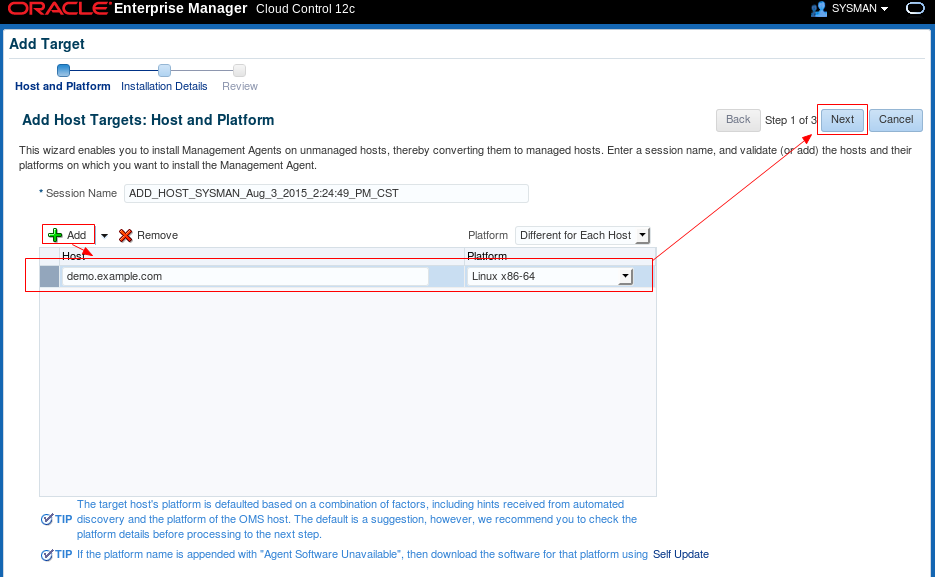Click the Add Target page title

coord(47,44)
